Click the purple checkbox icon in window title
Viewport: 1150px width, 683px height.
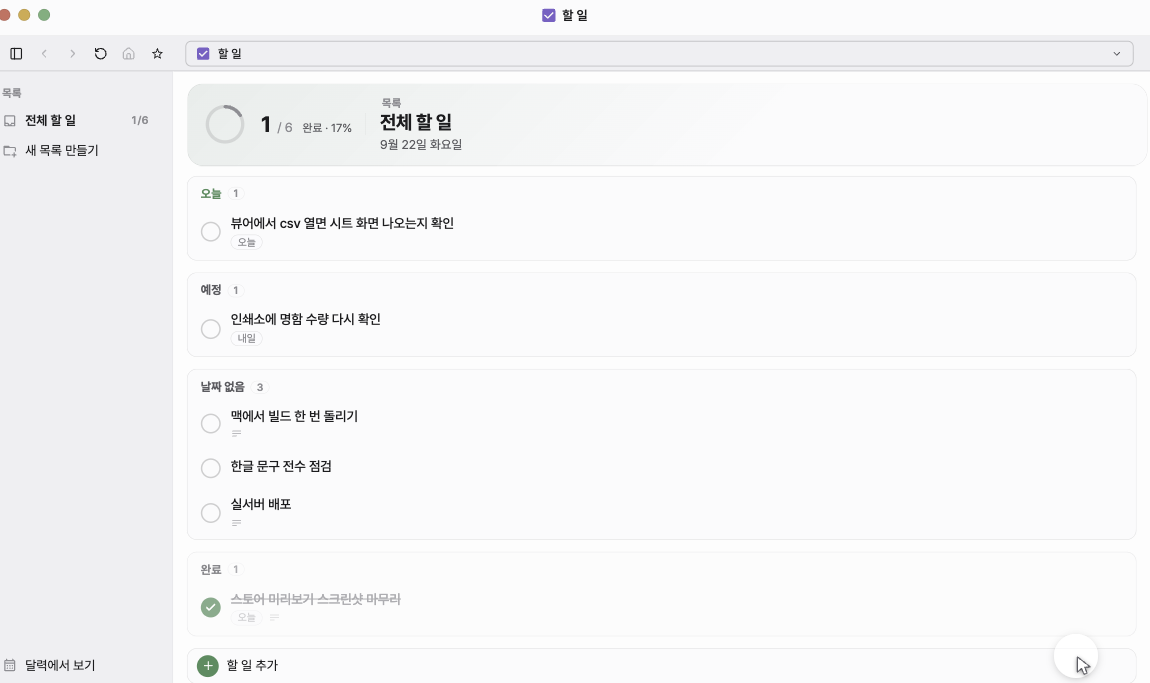[549, 15]
